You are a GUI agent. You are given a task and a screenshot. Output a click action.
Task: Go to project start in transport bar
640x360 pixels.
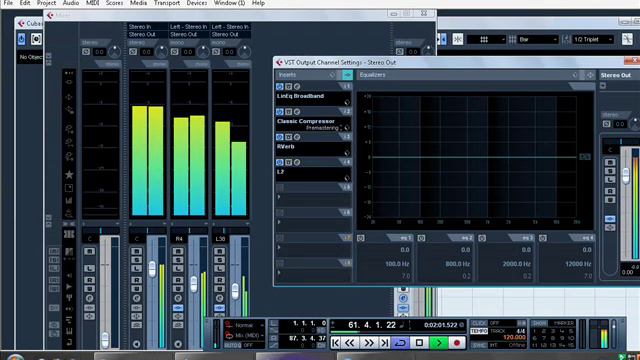click(335, 343)
